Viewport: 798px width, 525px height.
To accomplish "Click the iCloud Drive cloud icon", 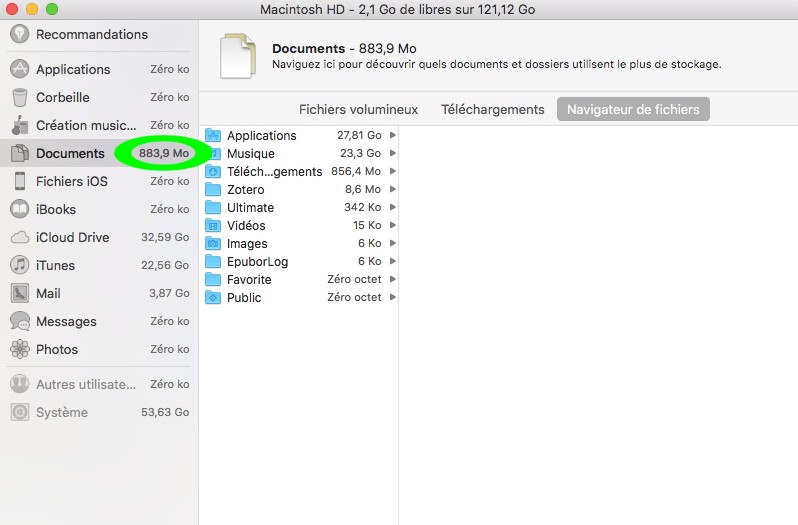I will click(19, 237).
